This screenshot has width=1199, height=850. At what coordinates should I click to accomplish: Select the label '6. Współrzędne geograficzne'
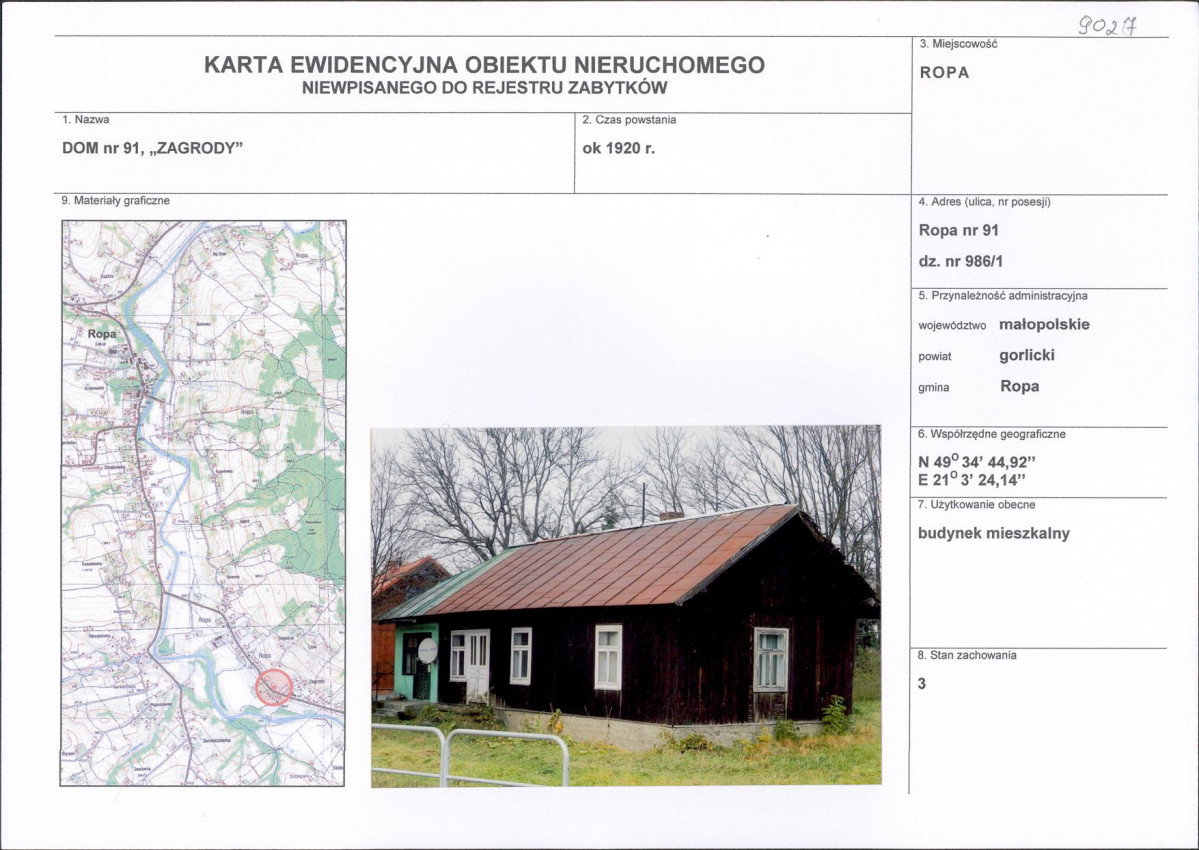[992, 434]
